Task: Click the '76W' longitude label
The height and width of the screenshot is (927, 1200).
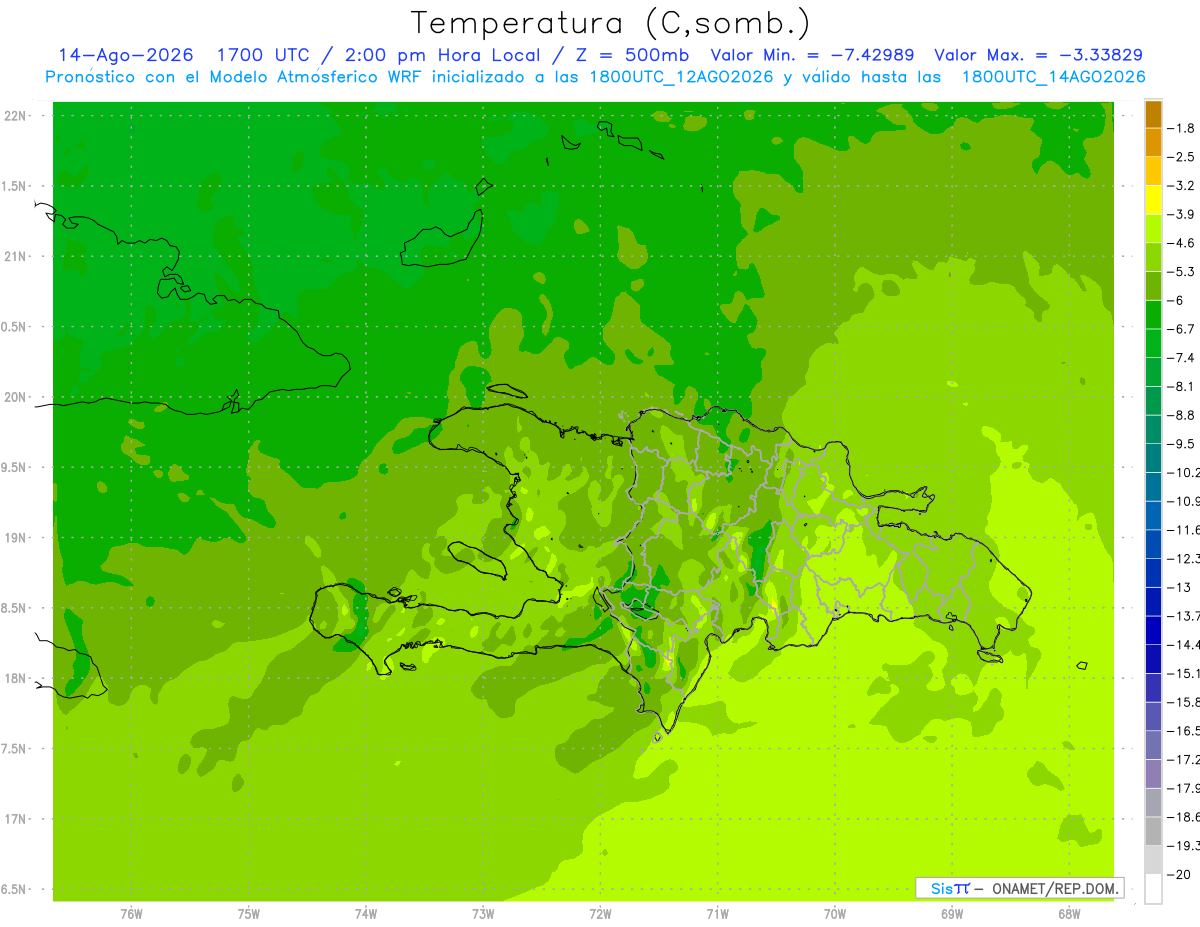Action: 131,914
